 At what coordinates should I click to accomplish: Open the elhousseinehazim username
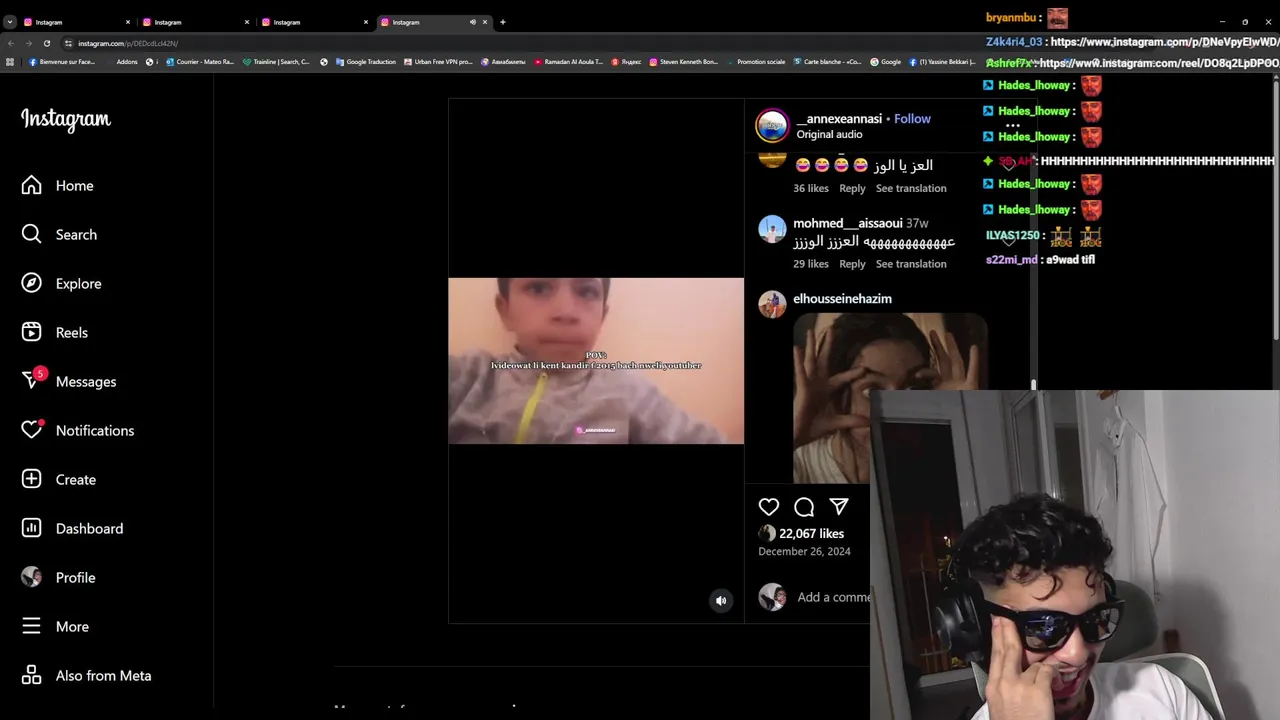tap(842, 299)
